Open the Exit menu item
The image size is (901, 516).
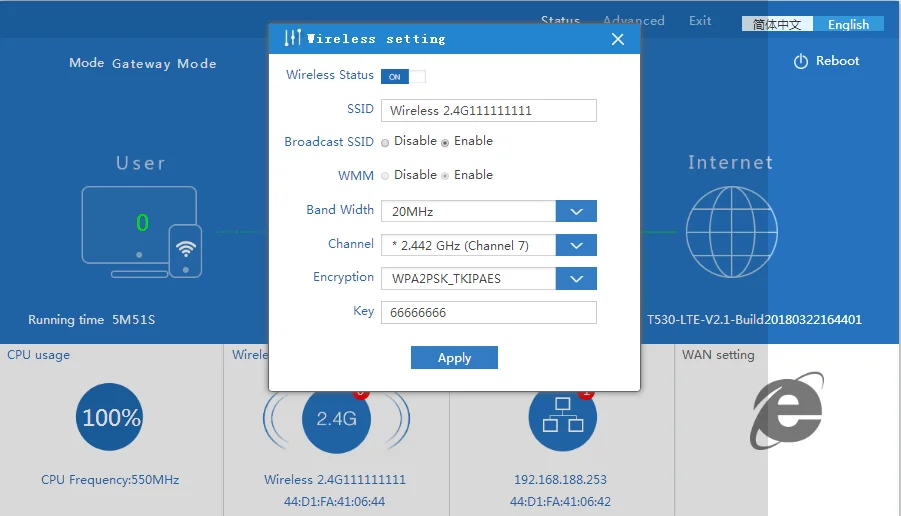pos(700,20)
